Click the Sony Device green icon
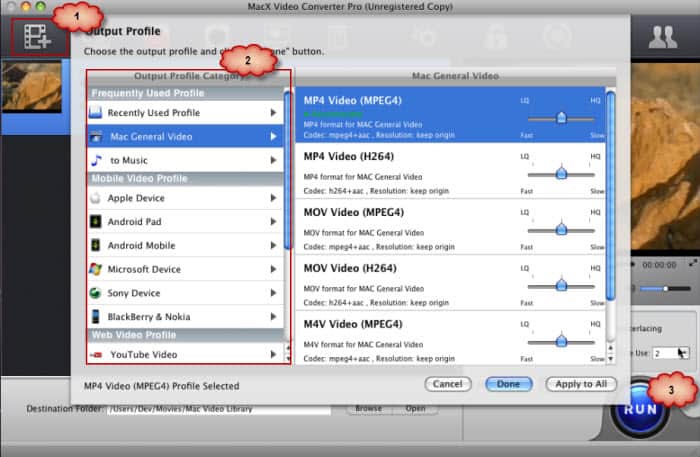The width and height of the screenshot is (700, 457). [x=95, y=293]
